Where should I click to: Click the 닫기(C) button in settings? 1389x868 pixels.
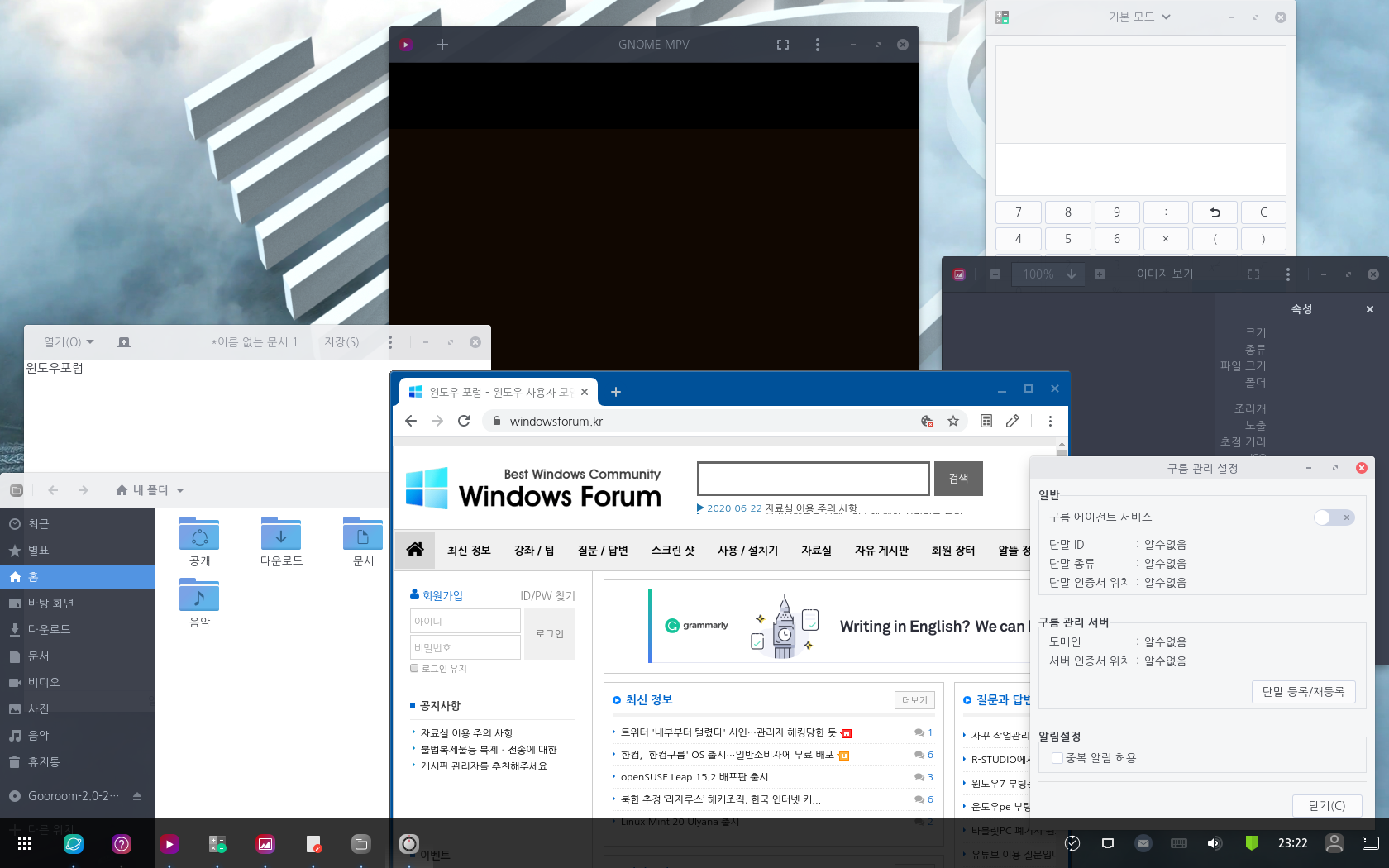pos(1327,805)
